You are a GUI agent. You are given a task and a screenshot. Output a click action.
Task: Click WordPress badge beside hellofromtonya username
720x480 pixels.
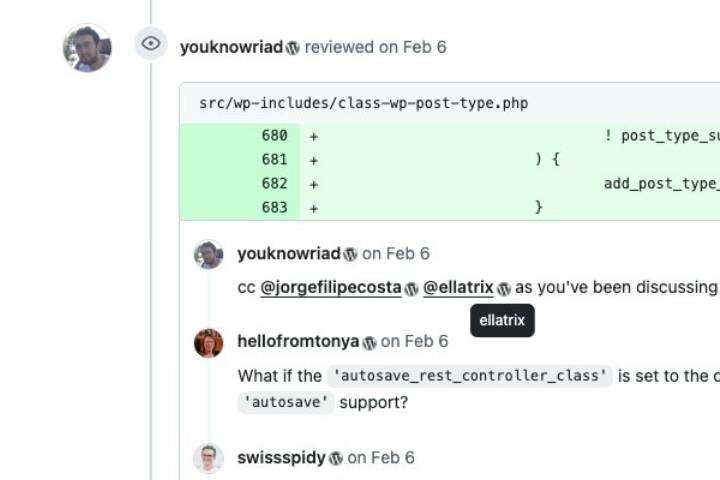point(369,342)
